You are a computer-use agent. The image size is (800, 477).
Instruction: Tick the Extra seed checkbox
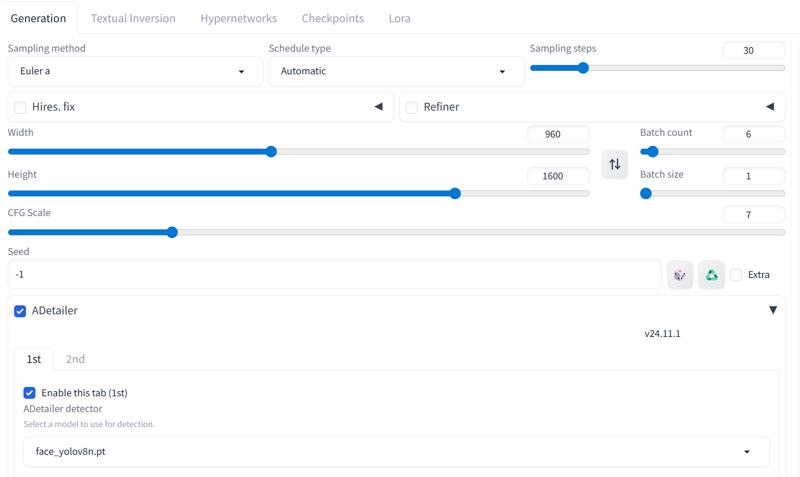[x=736, y=274]
